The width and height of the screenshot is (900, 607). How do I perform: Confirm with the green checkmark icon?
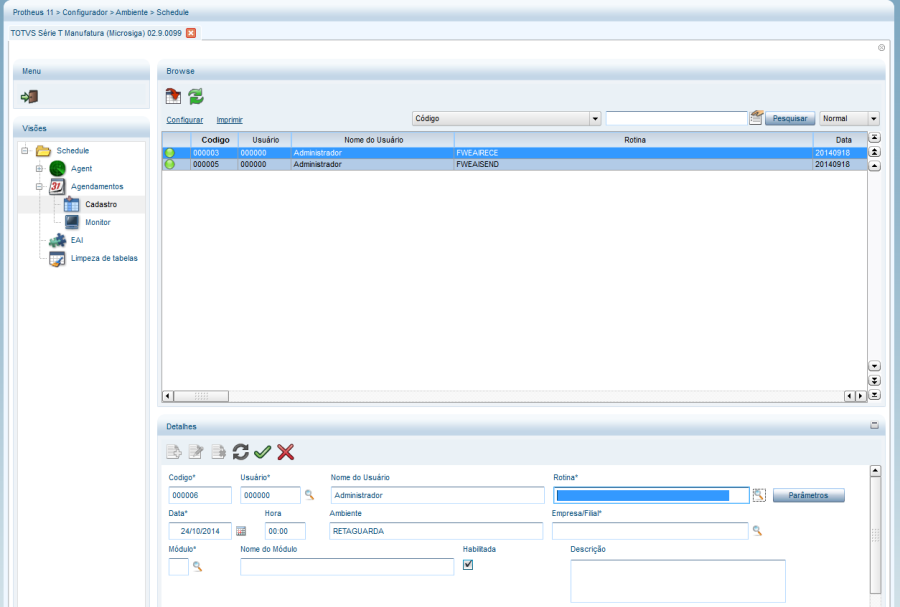click(262, 452)
